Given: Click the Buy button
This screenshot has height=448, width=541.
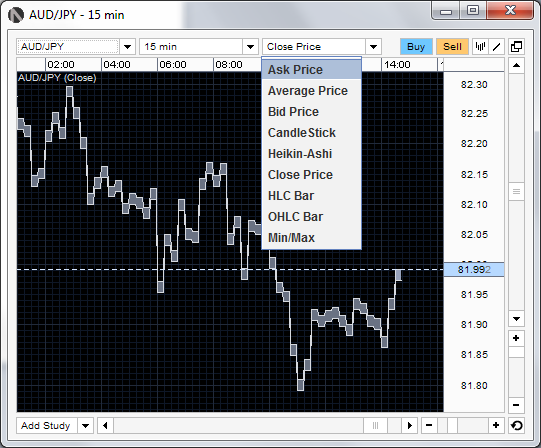Looking at the screenshot, I should click(x=416, y=47).
